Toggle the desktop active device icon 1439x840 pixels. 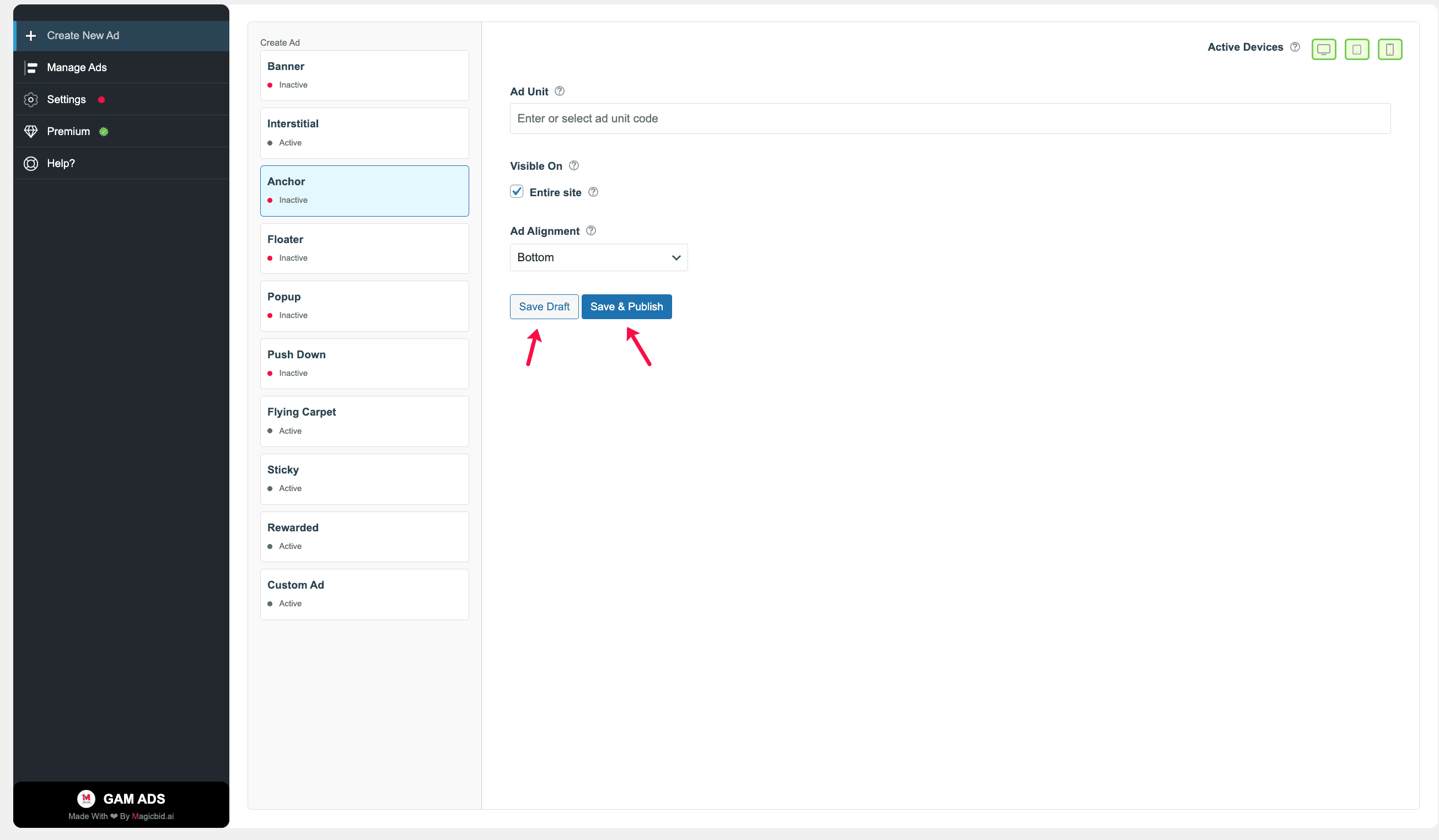[x=1323, y=50]
